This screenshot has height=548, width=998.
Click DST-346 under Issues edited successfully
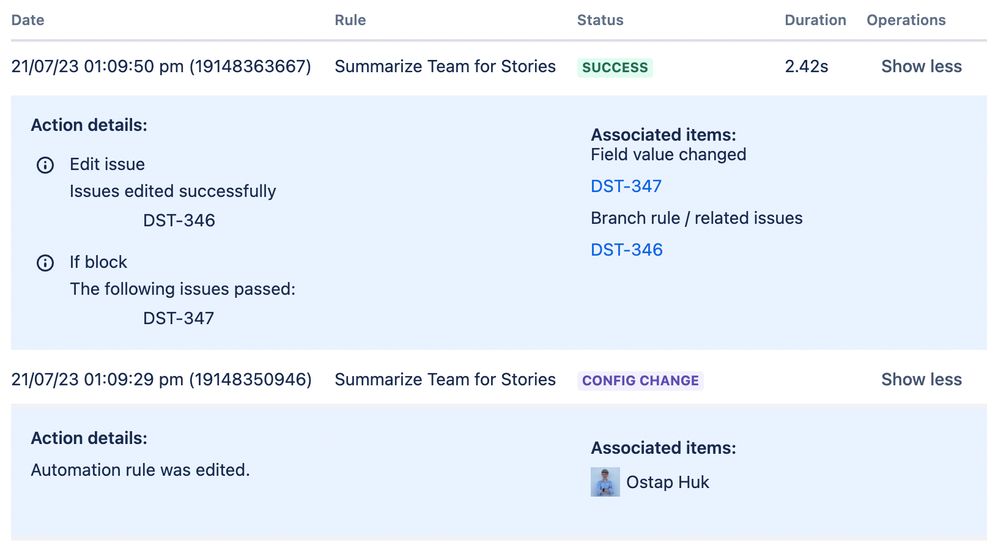[x=179, y=221]
